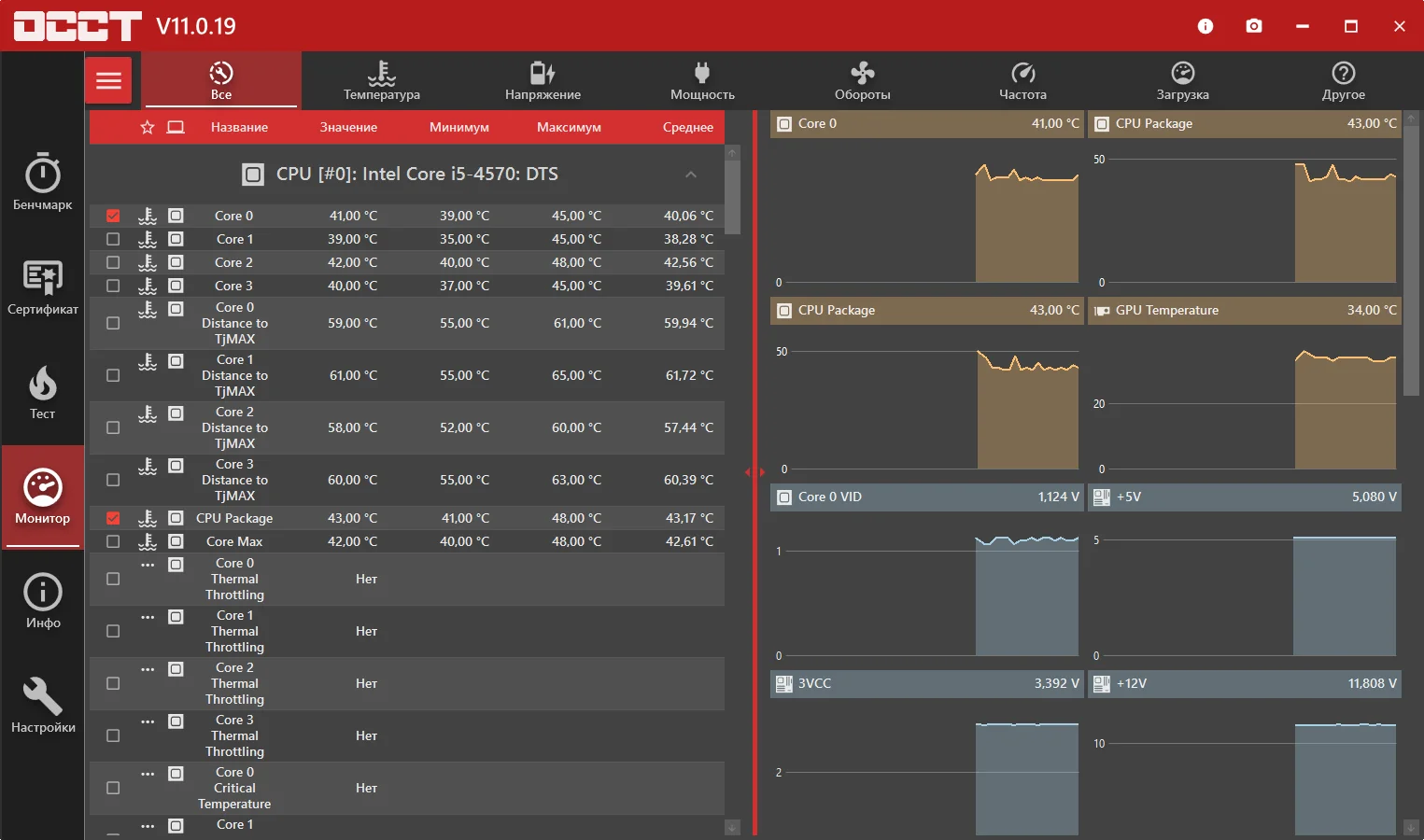Open the Инфо section in sidebar

click(x=43, y=600)
